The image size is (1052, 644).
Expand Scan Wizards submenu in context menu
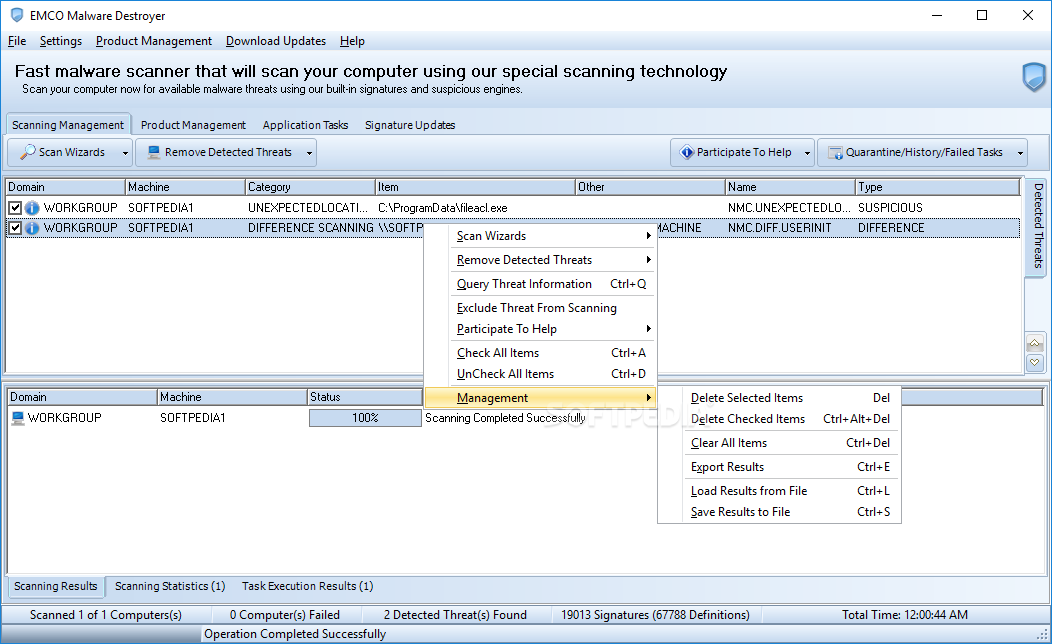(648, 235)
